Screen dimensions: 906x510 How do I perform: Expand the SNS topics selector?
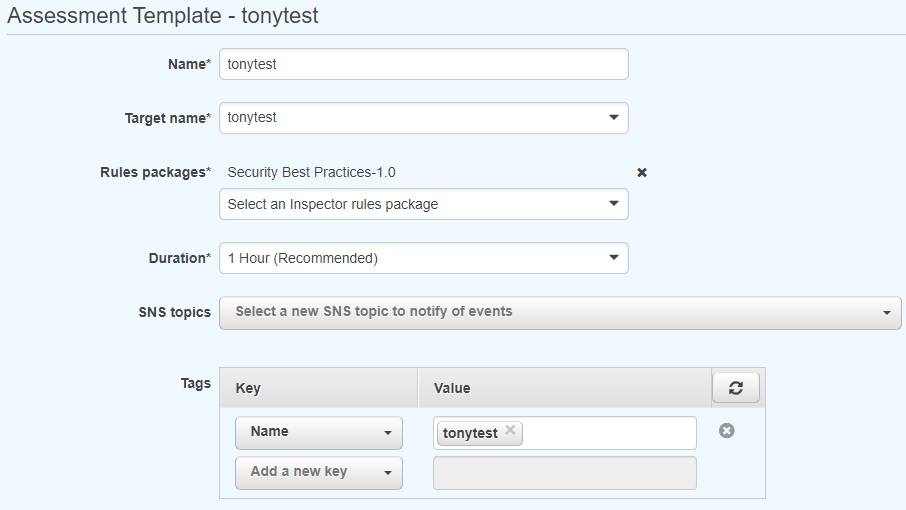tap(560, 312)
